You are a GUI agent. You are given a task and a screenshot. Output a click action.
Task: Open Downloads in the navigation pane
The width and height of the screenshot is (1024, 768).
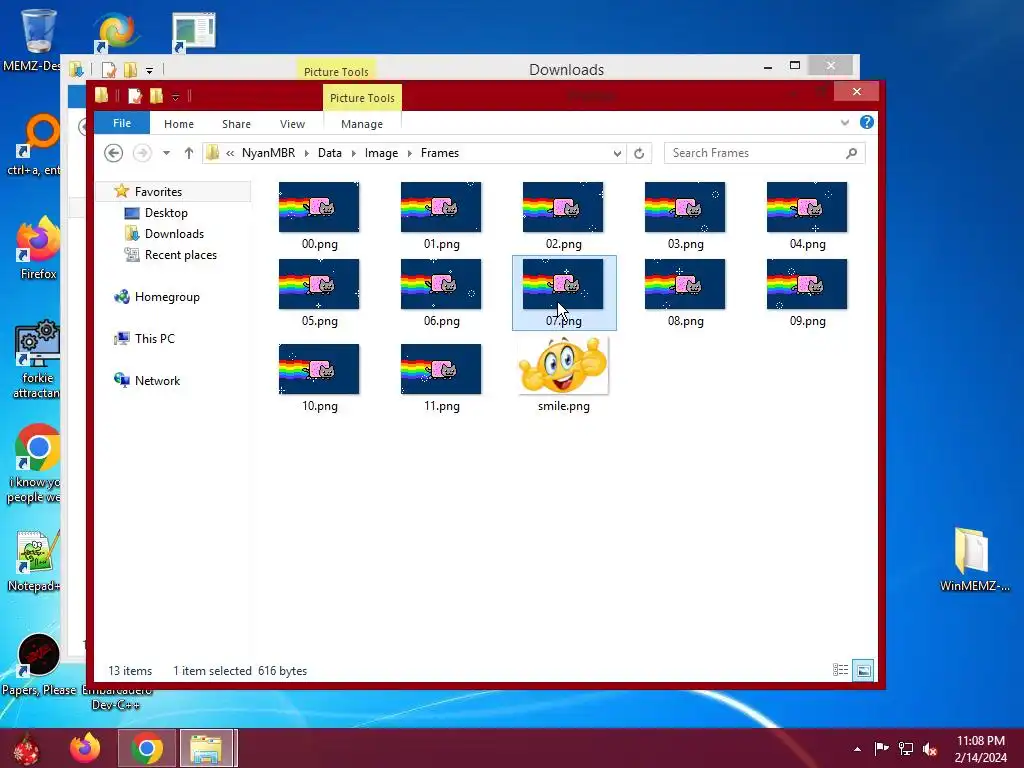(174, 234)
